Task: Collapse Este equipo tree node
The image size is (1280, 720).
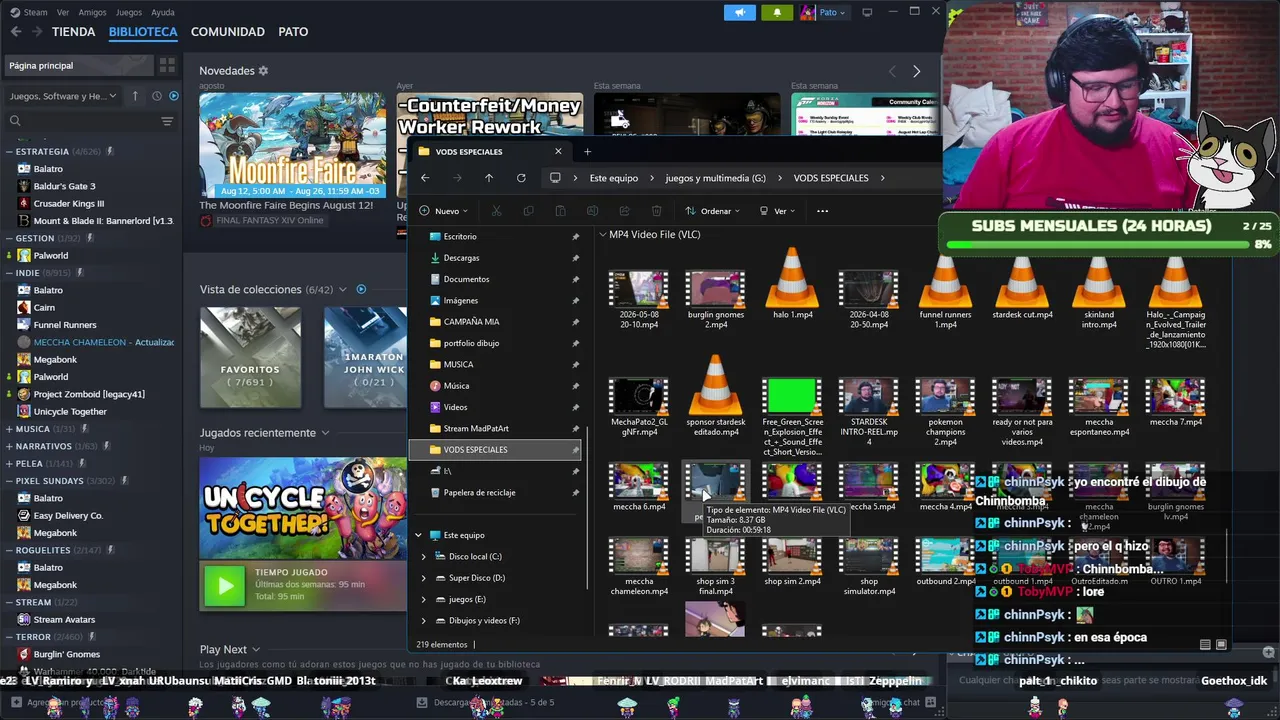Action: point(418,535)
